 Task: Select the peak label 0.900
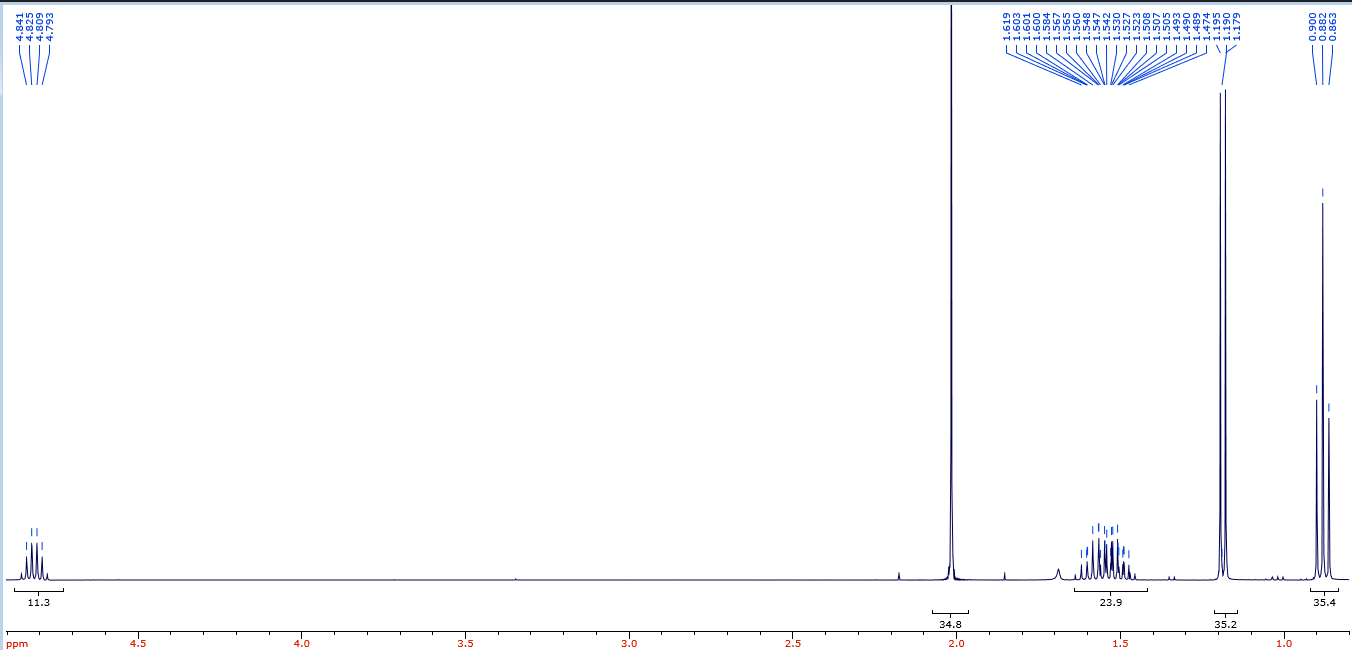tap(1314, 27)
